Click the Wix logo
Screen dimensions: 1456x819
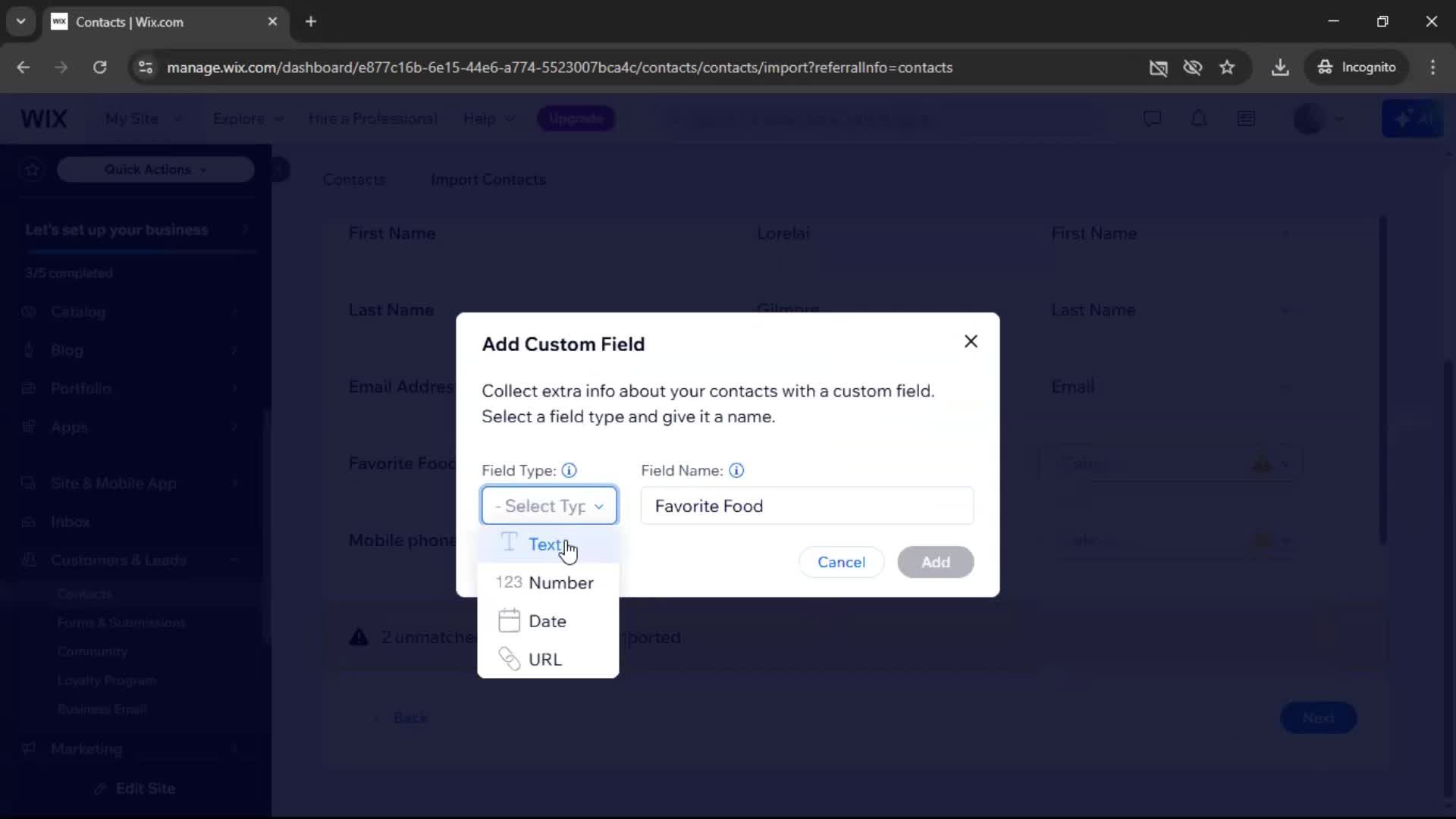(x=44, y=119)
